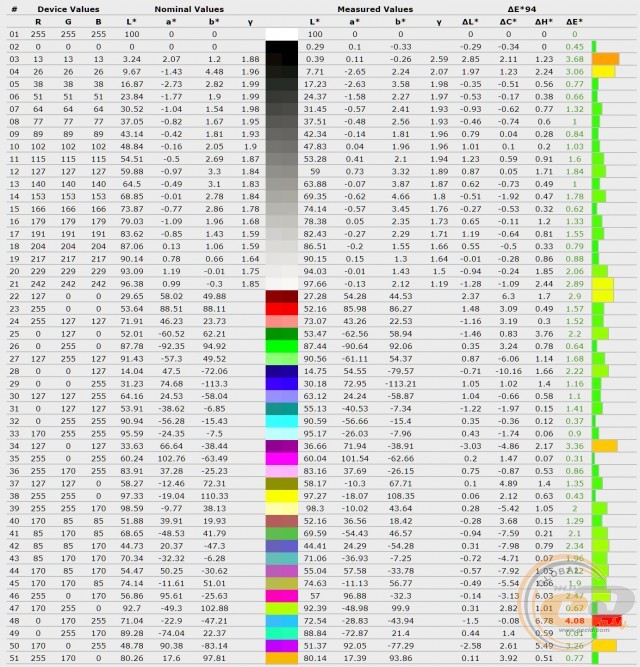Click the ΔE* value '3.68' in row 03

(x=575, y=59)
